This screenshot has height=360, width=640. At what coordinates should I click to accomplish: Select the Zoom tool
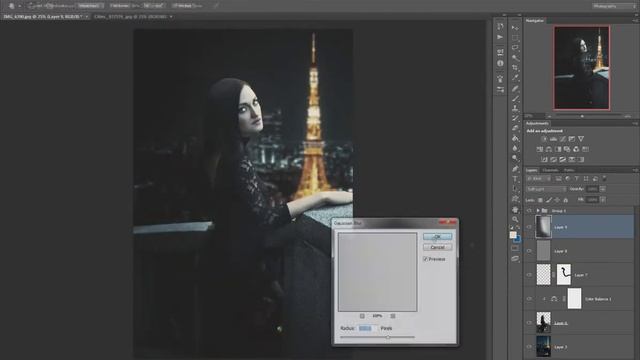point(516,219)
